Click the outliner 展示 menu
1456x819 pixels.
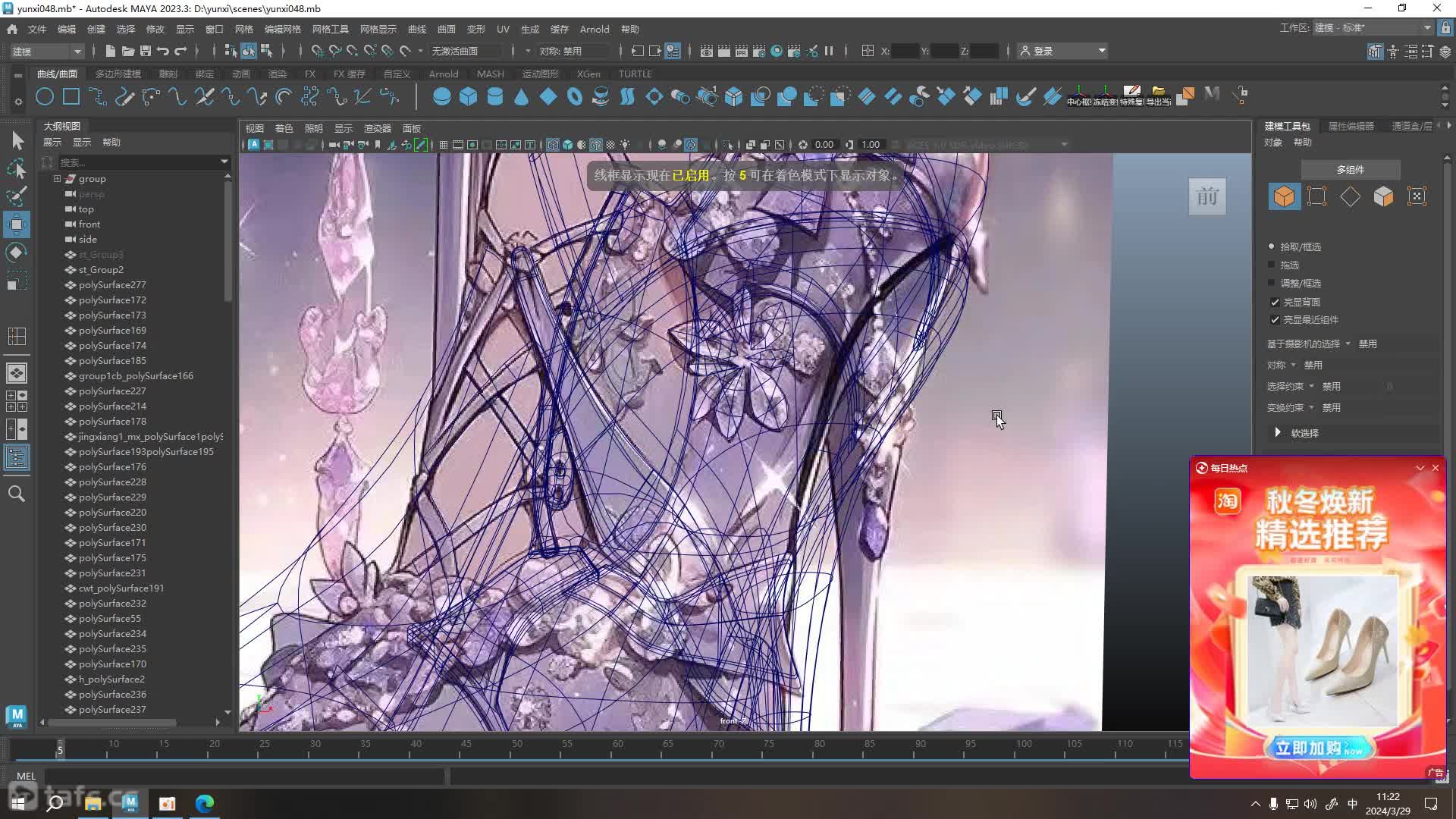point(52,143)
